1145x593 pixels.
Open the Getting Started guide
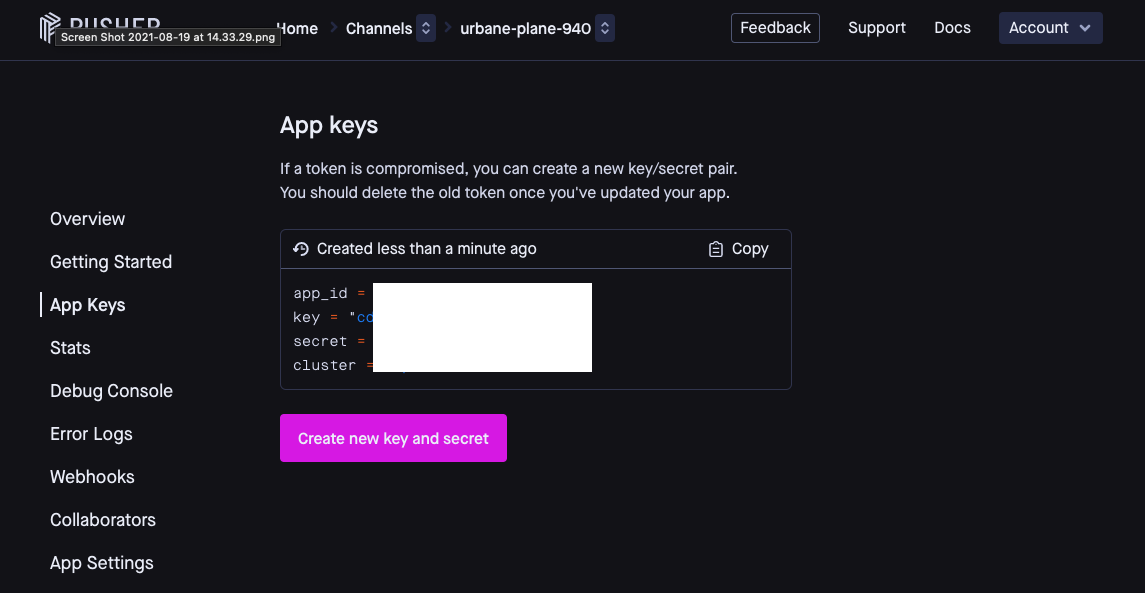click(111, 261)
